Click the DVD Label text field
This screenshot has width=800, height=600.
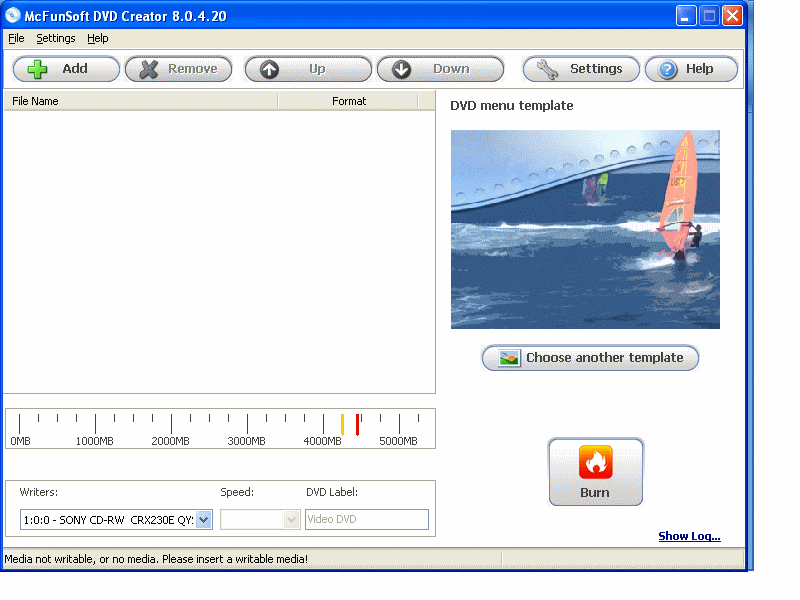pos(366,519)
